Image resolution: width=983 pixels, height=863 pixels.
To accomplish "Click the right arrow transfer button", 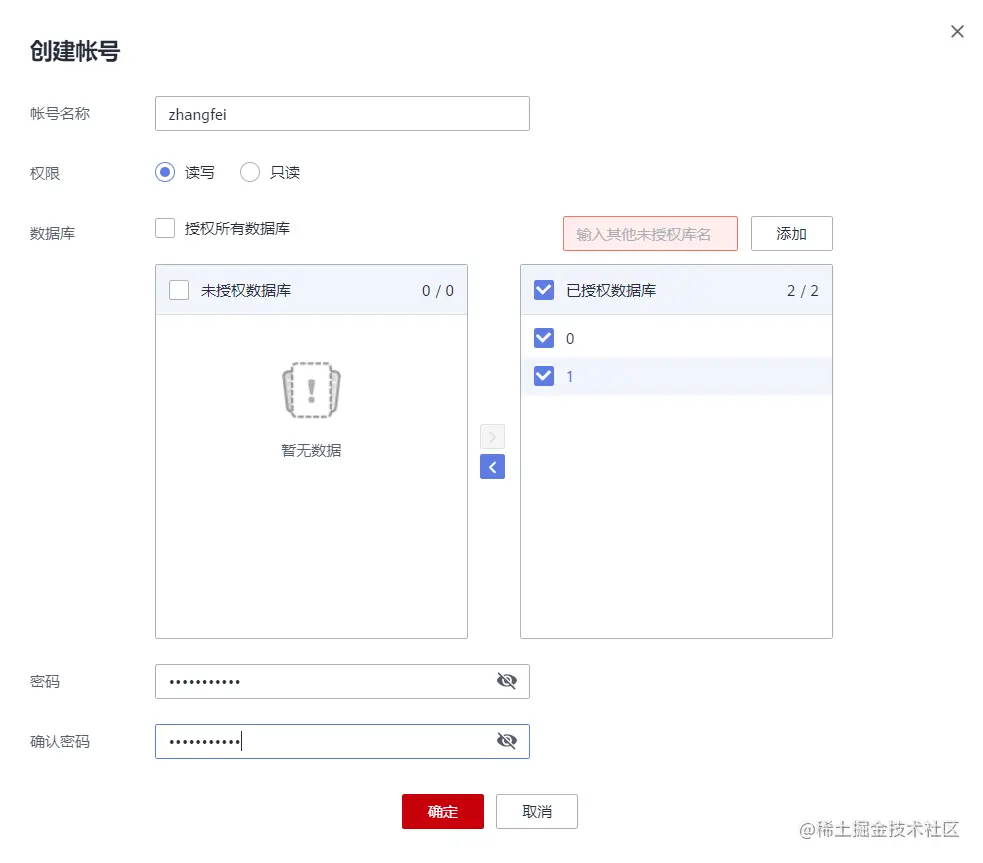I will [x=492, y=436].
